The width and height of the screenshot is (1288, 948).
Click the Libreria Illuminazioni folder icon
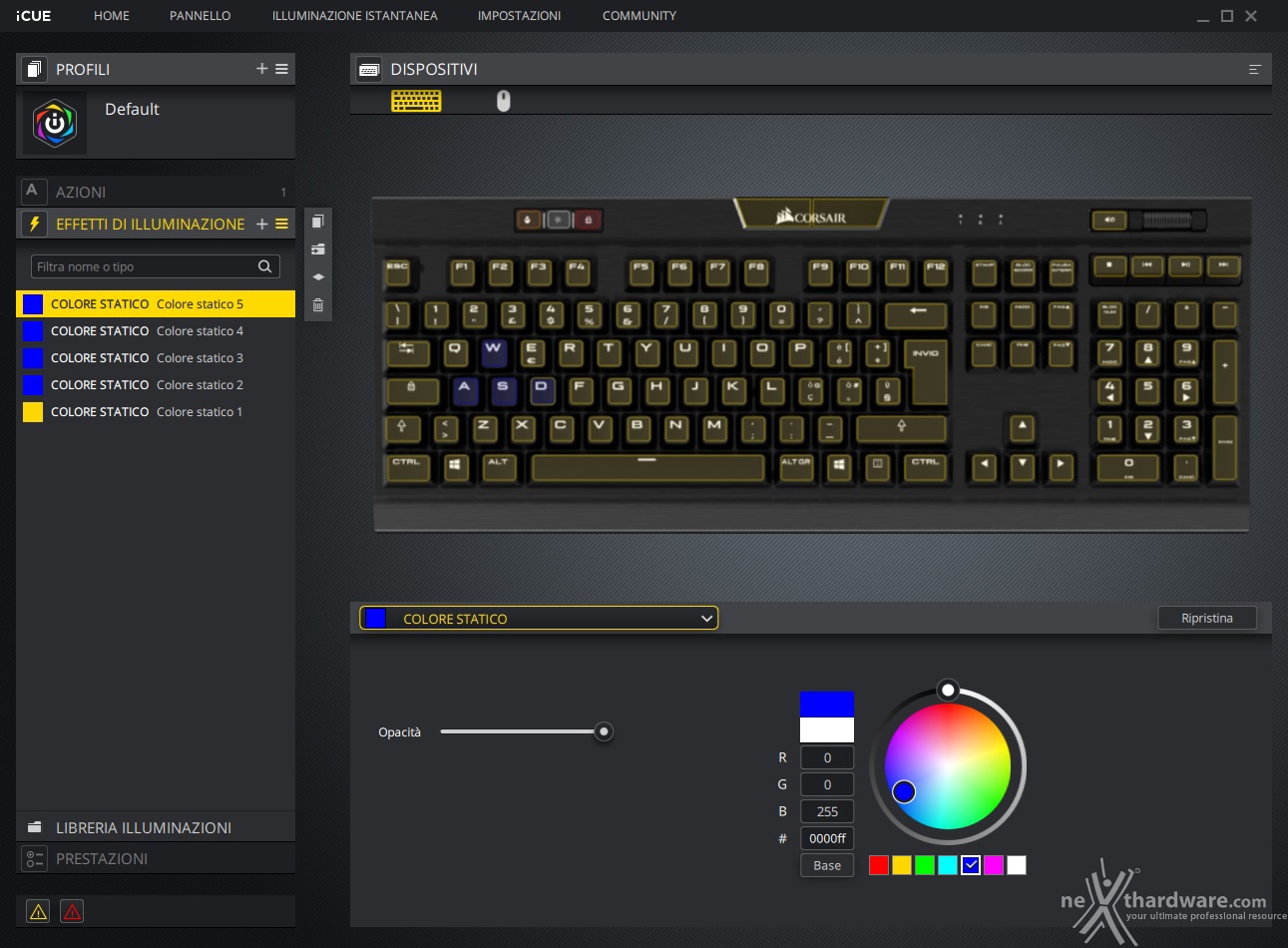click(35, 827)
